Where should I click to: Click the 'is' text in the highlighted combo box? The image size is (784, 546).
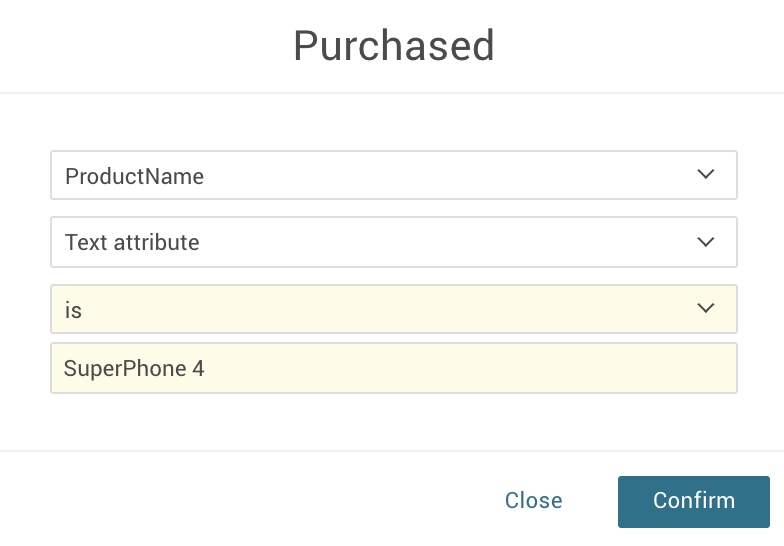pyautogui.click(x=73, y=311)
